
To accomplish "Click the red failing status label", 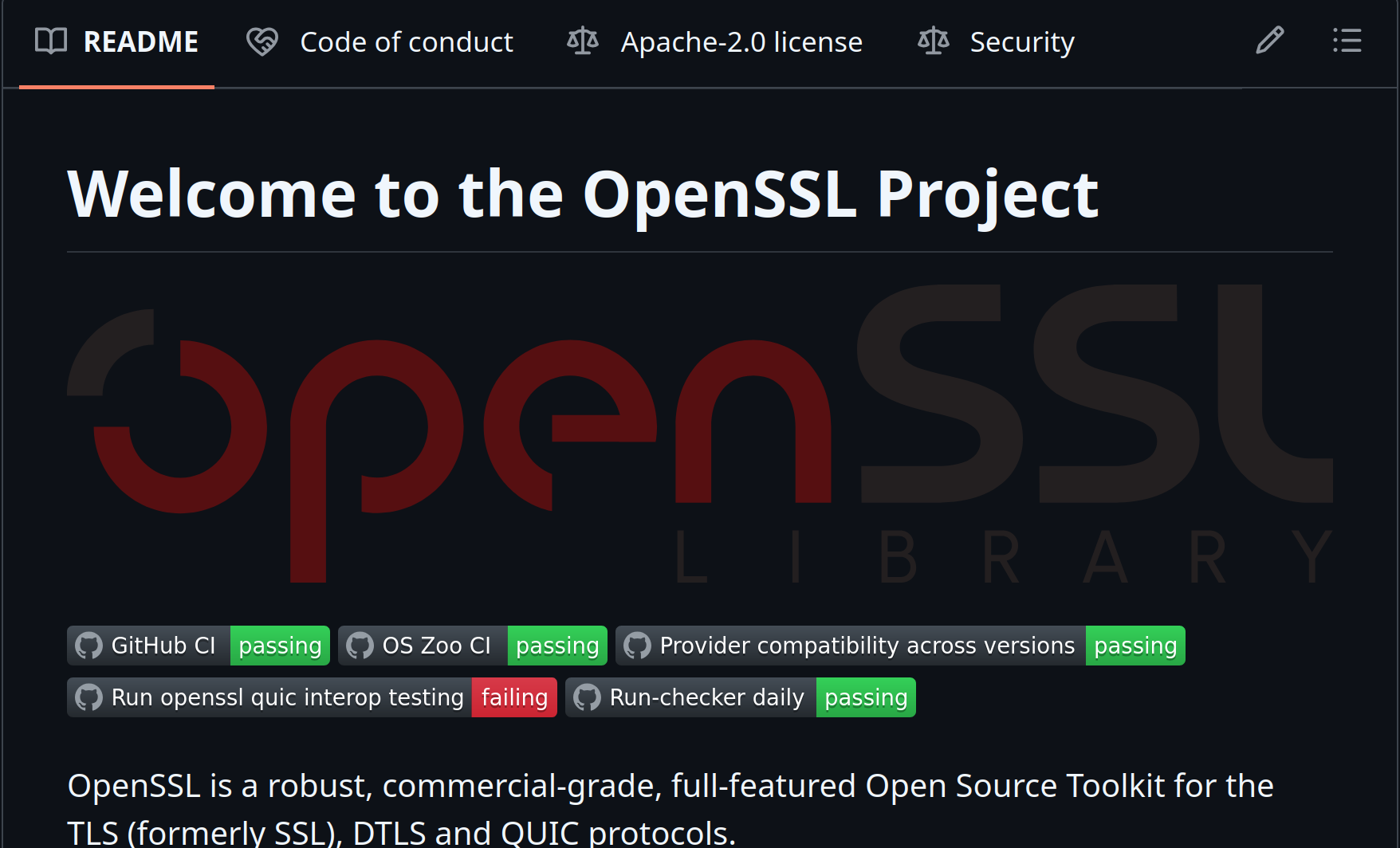I will [x=514, y=697].
